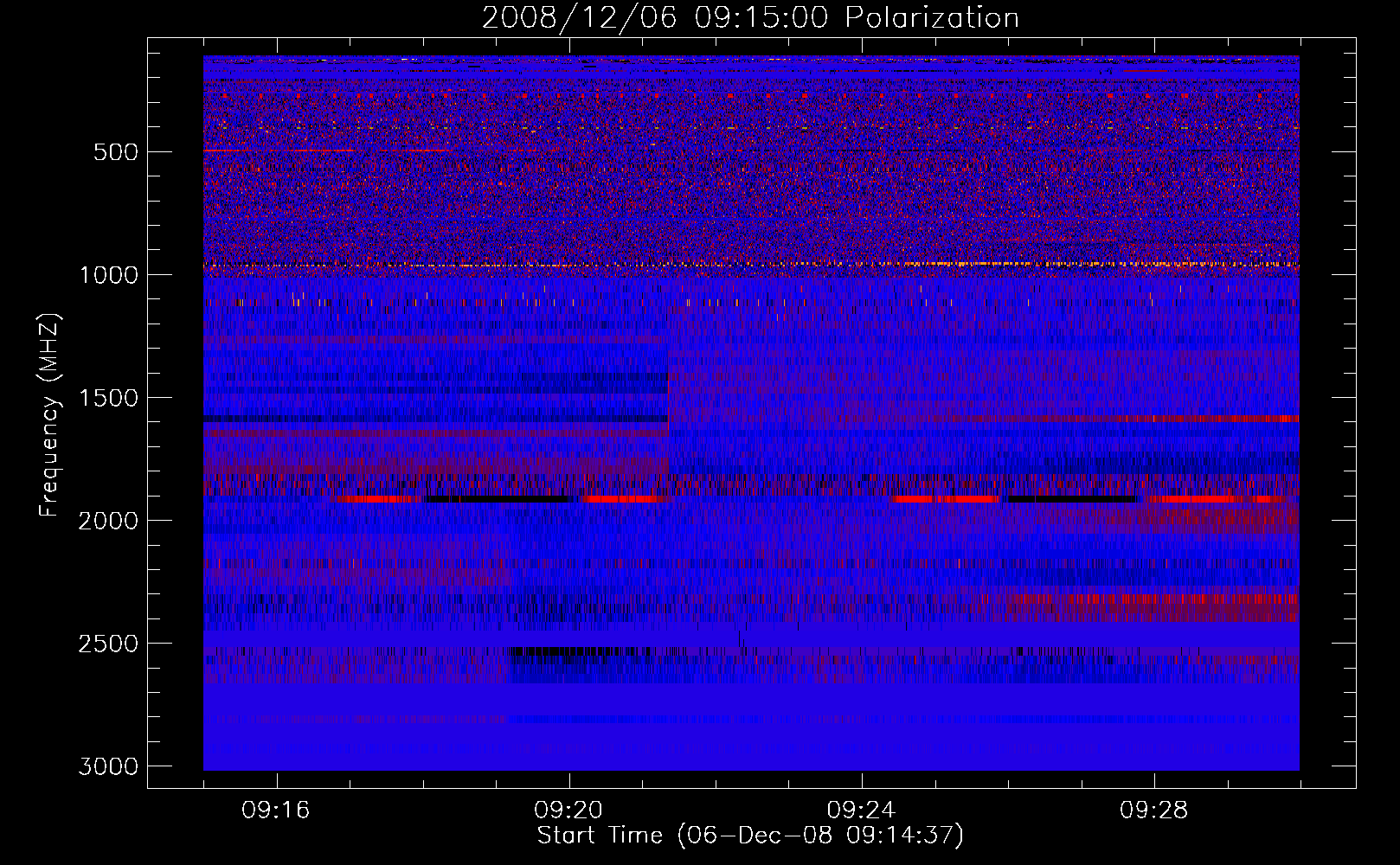Click the 09:28 time tick label
The image size is (1400, 865).
(1154, 811)
